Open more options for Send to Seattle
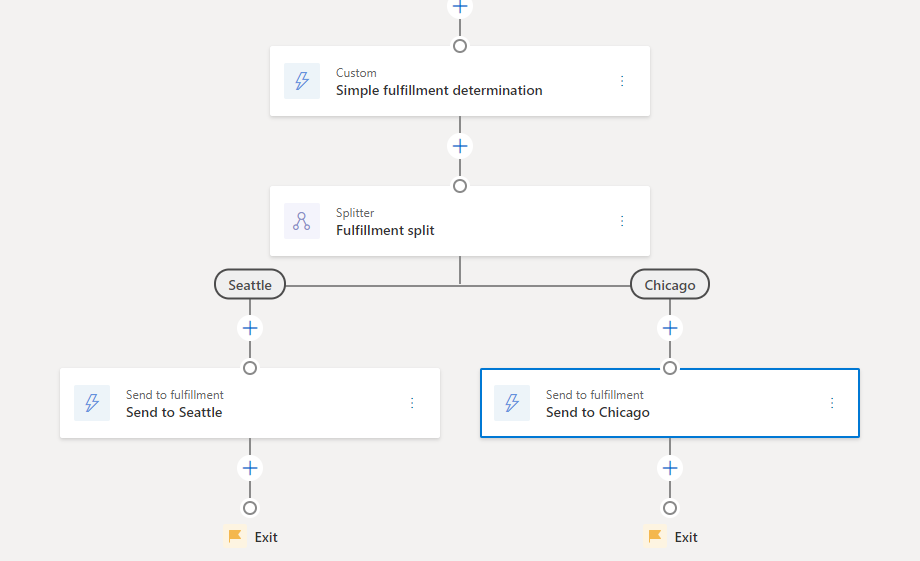The height and width of the screenshot is (561, 920). coord(412,403)
